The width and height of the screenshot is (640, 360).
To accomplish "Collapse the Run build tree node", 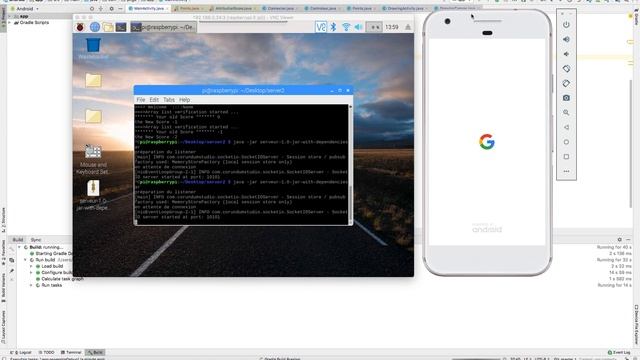I will click(25, 260).
